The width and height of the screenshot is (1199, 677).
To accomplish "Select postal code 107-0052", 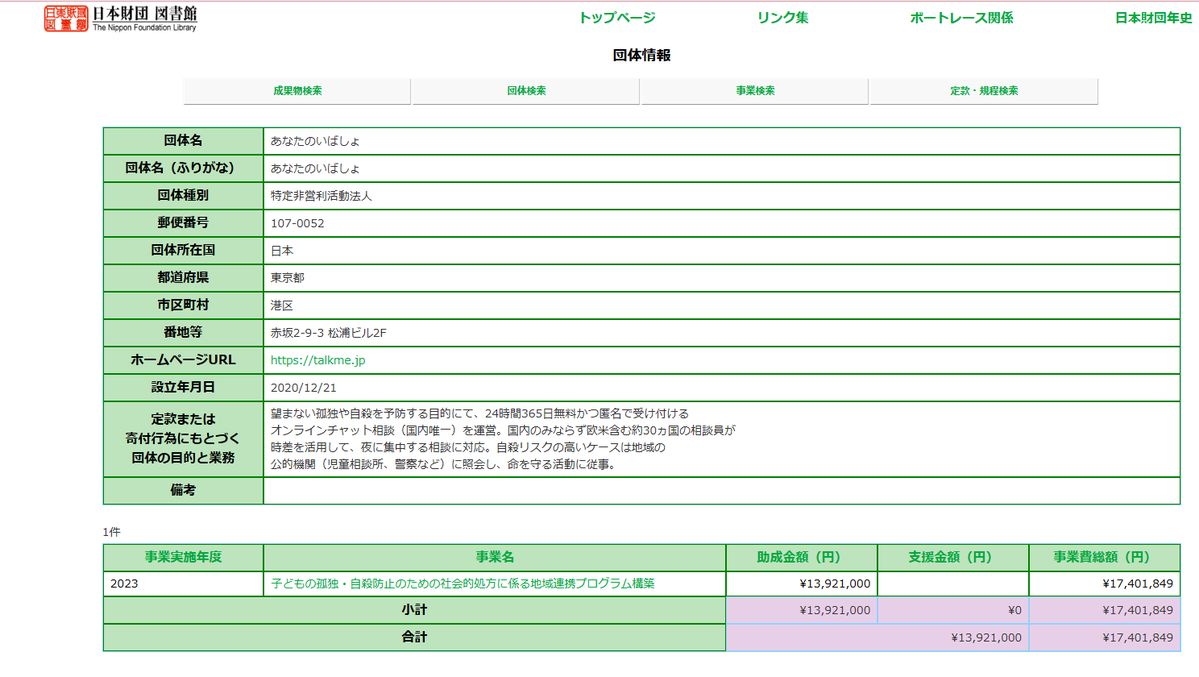I will click(297, 223).
